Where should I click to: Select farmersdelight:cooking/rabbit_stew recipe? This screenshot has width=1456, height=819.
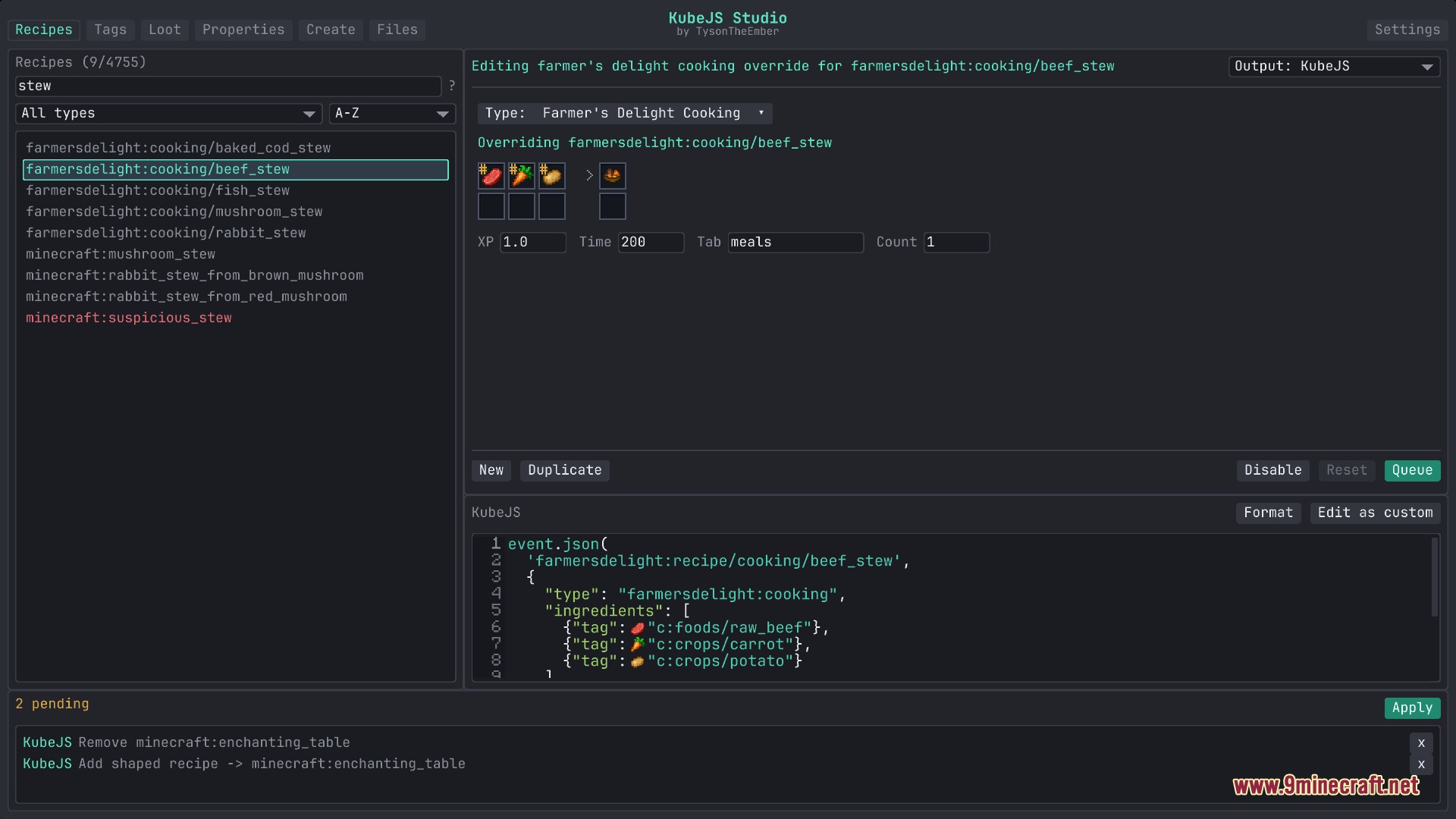[236, 233]
